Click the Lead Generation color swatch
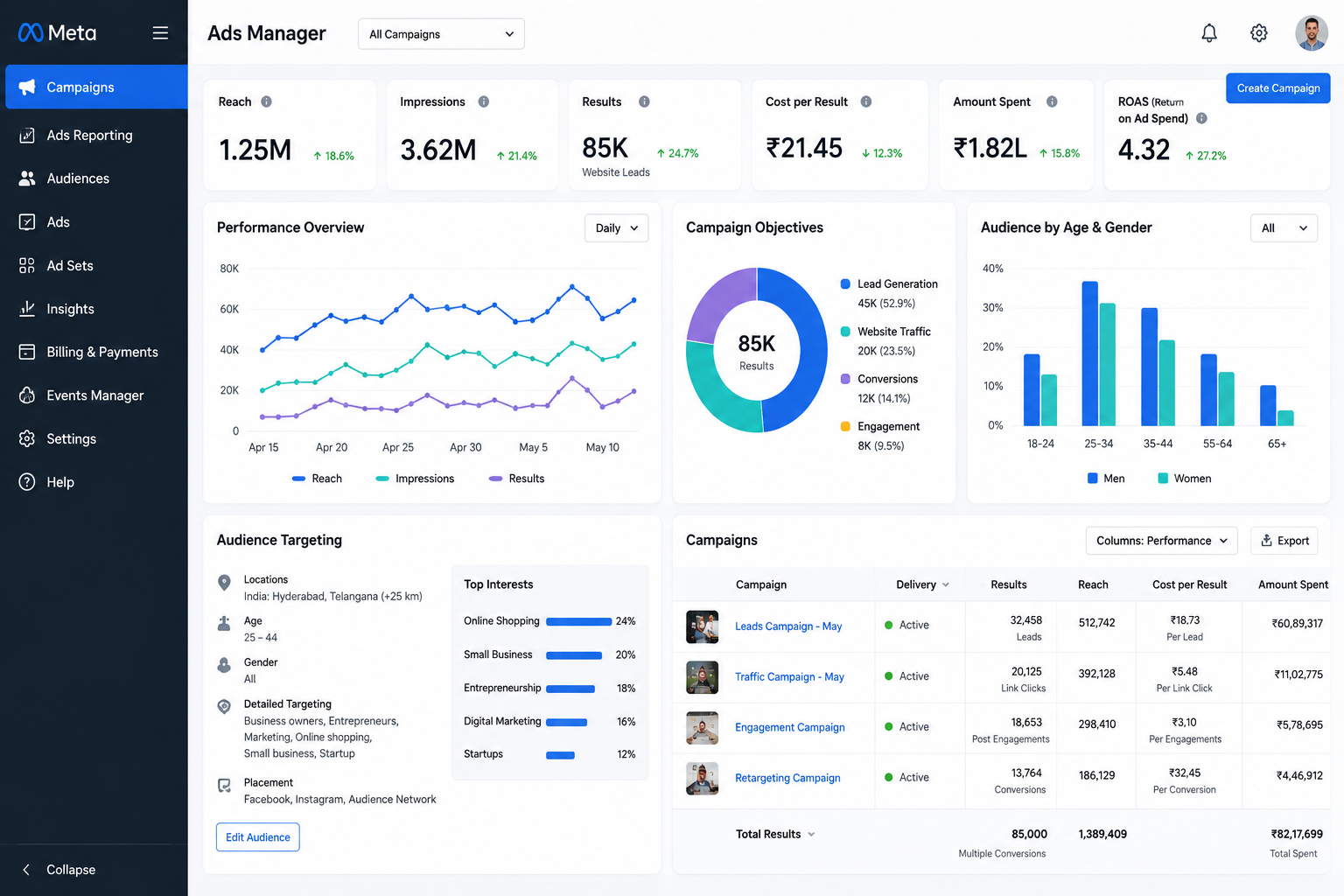 (845, 284)
